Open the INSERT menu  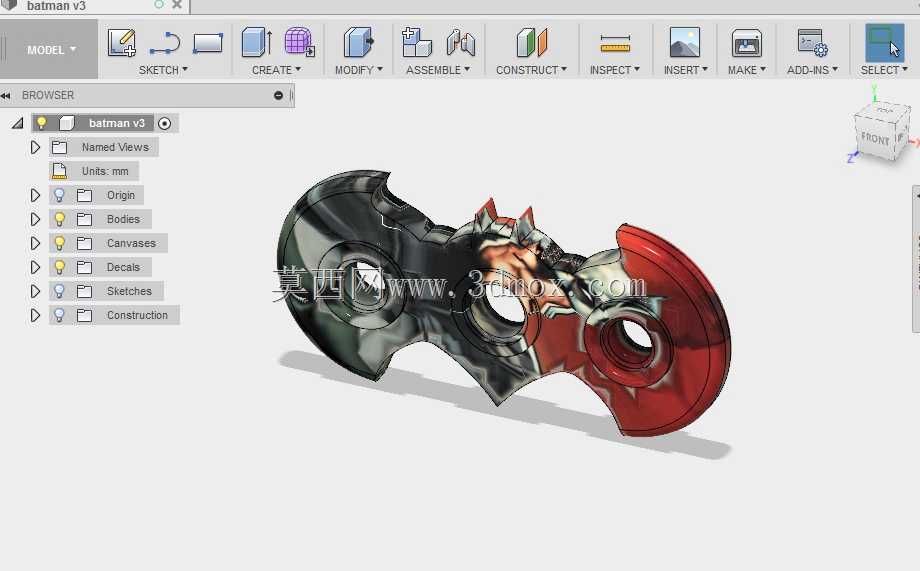tap(685, 70)
